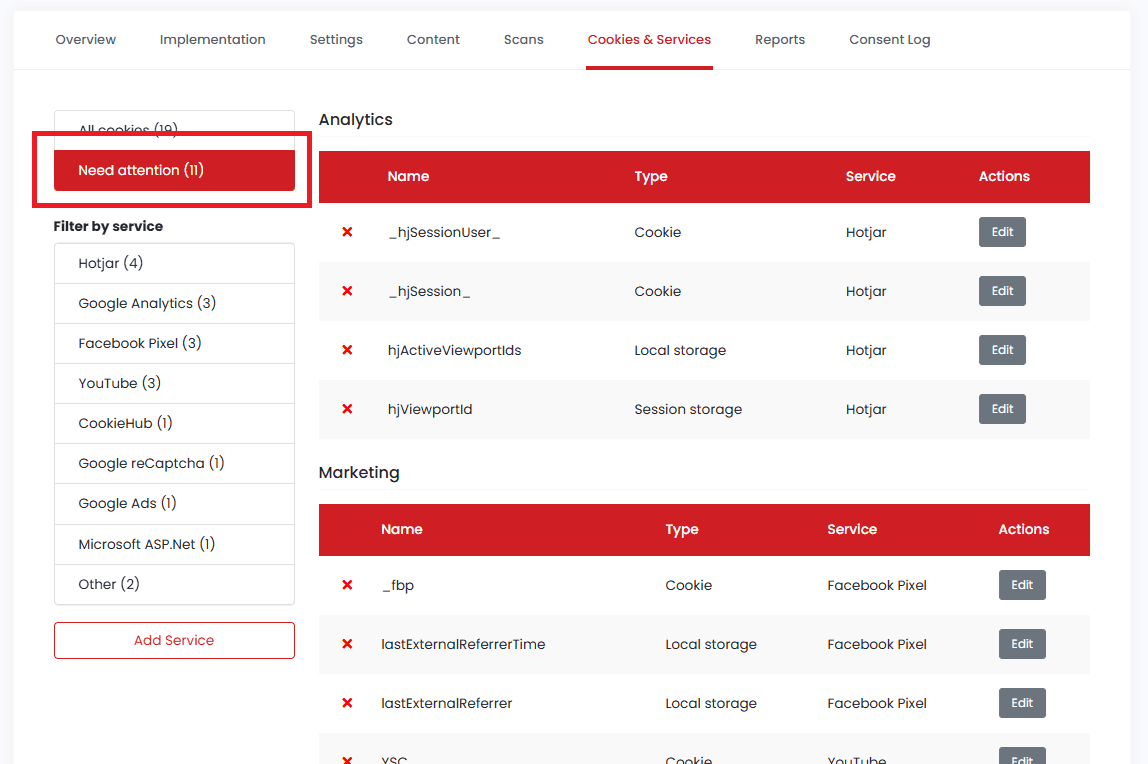Open the Content tab
1148x764 pixels.
coord(433,40)
